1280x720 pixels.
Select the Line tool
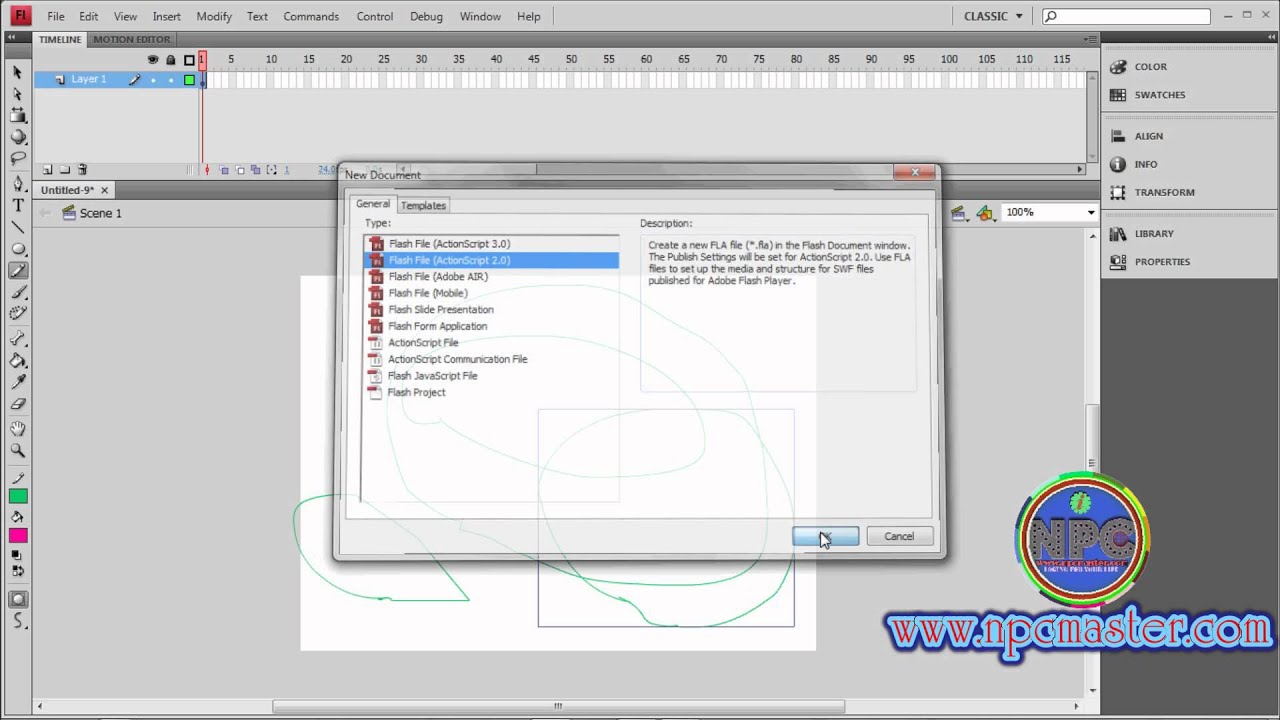click(x=17, y=227)
